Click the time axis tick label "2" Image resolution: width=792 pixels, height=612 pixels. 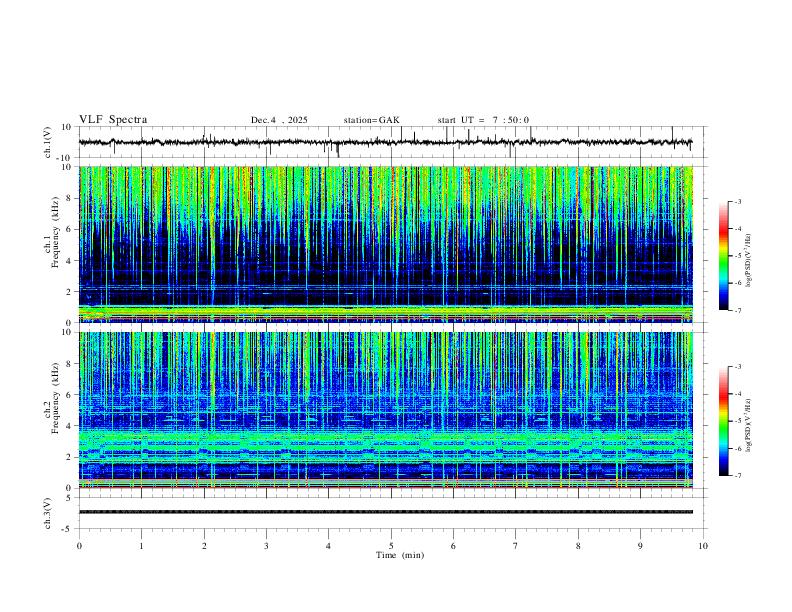(204, 546)
